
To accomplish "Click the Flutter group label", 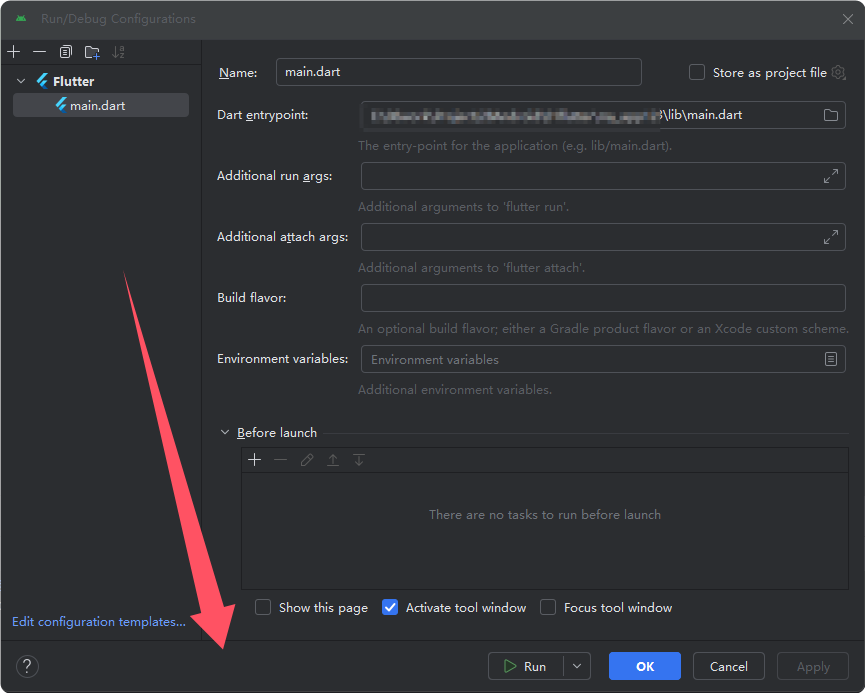I will point(73,81).
